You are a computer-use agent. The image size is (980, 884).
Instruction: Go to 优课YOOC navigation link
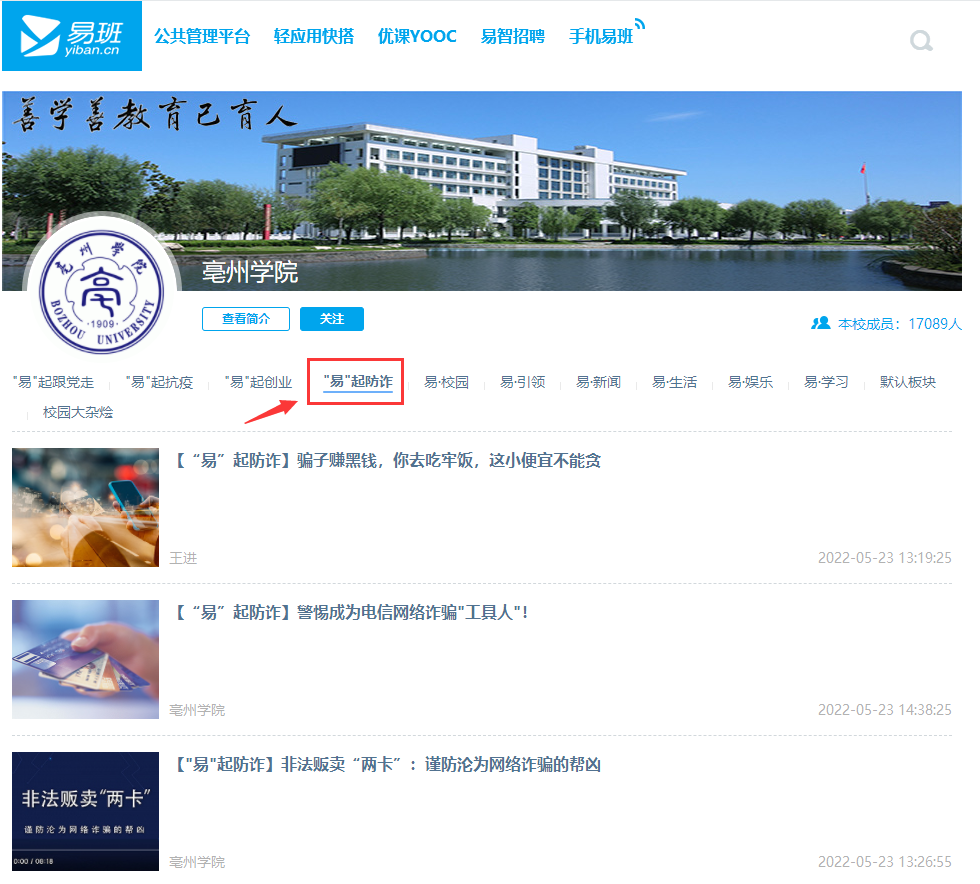pyautogui.click(x=417, y=36)
